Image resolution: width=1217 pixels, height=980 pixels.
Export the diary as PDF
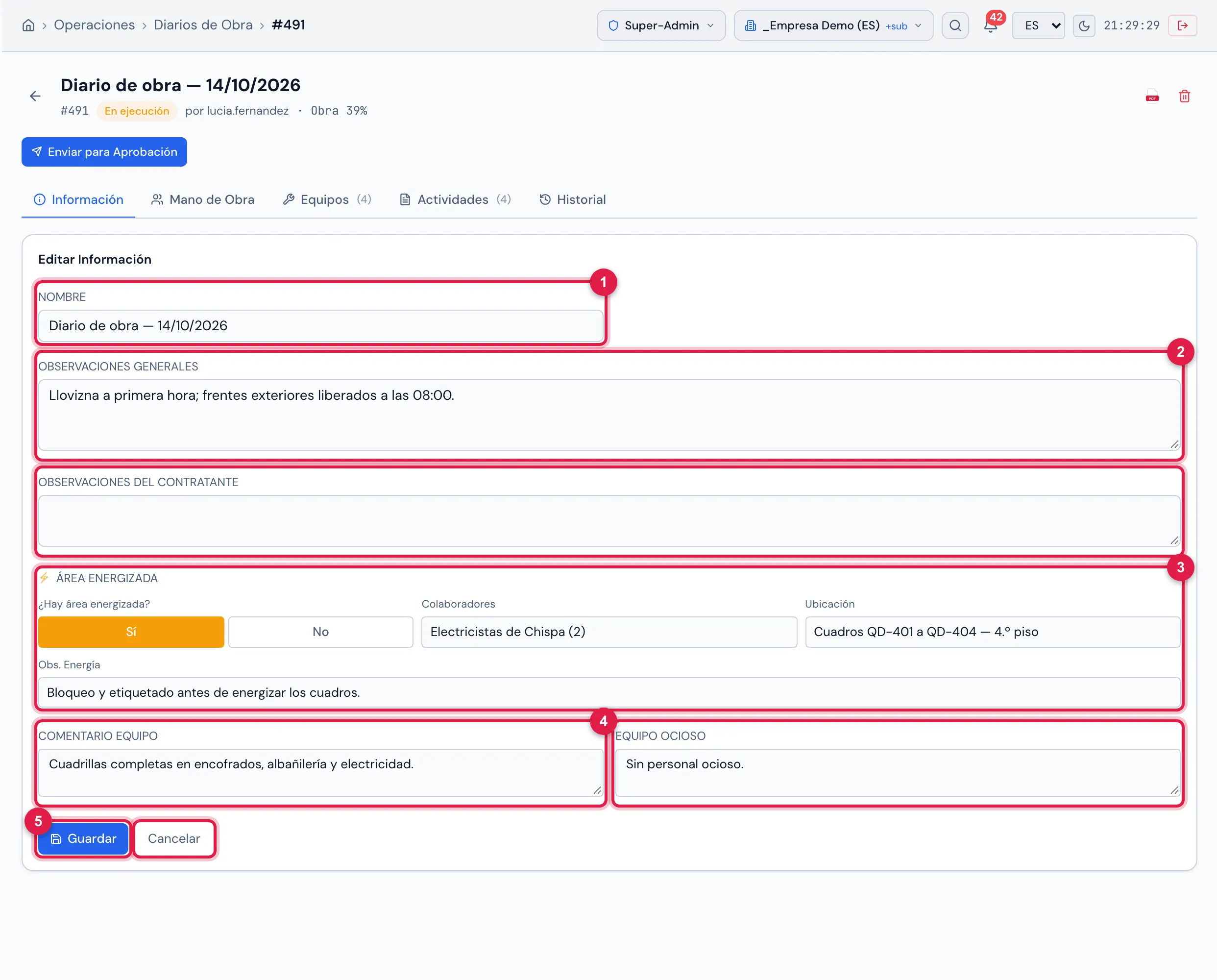1152,96
